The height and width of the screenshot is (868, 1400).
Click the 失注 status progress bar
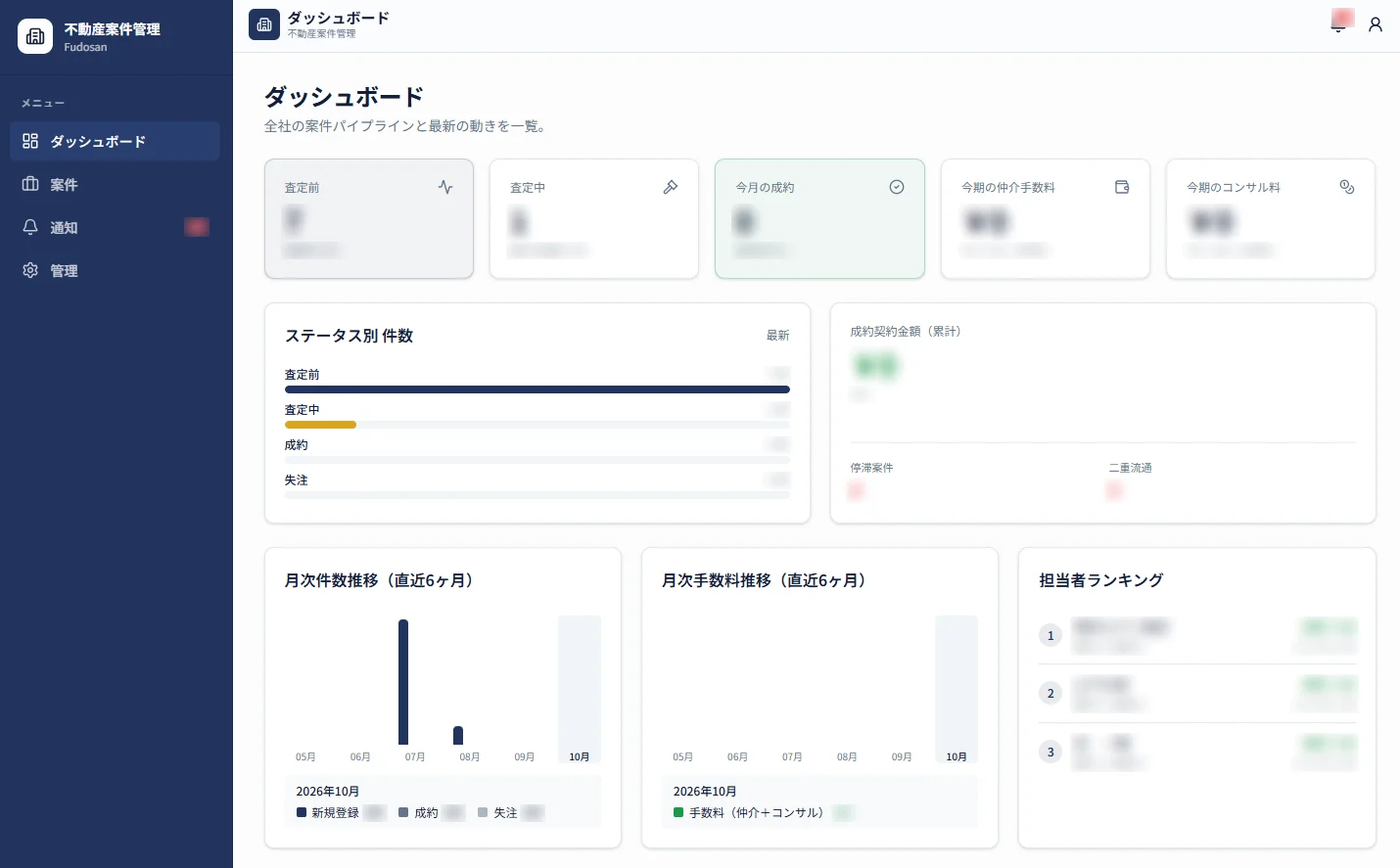(537, 495)
